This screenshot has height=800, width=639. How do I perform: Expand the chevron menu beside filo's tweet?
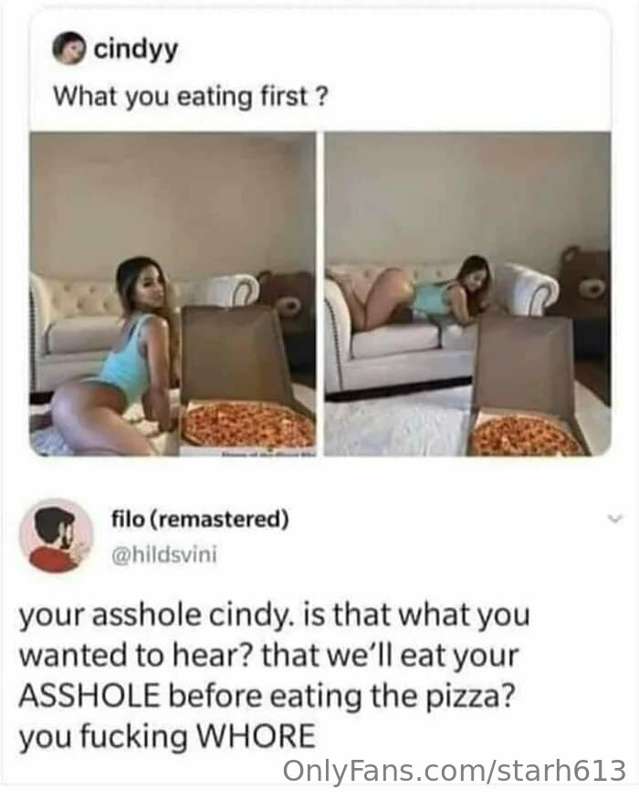pos(616,519)
